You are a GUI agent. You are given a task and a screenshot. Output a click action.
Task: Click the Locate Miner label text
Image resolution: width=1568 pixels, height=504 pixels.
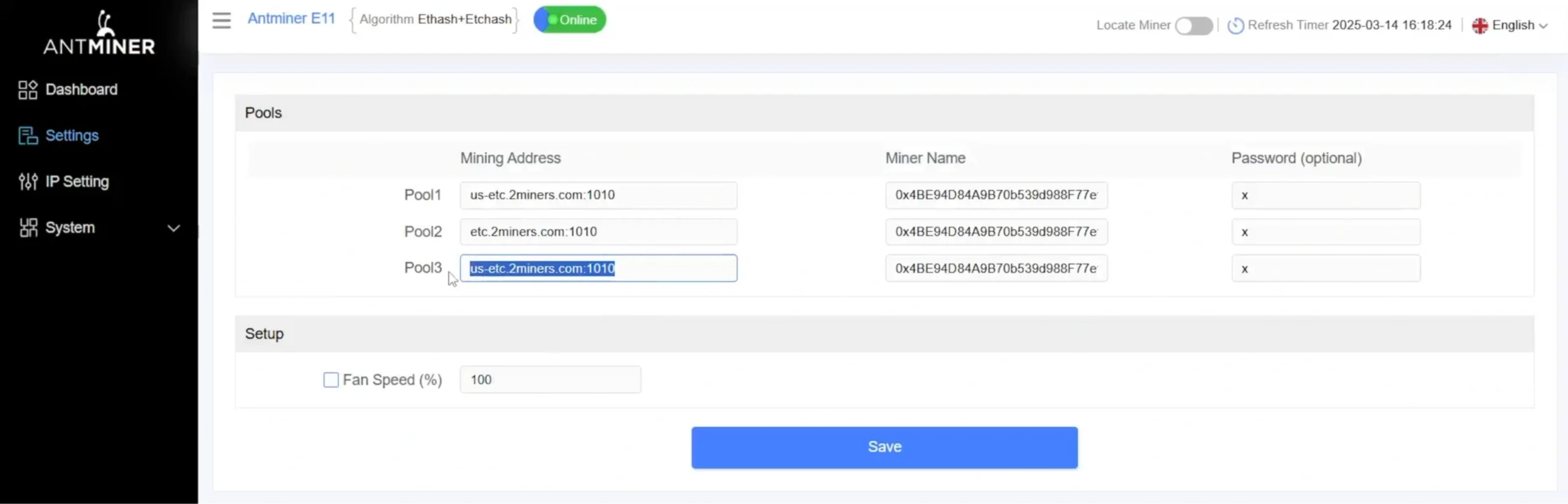1133,25
